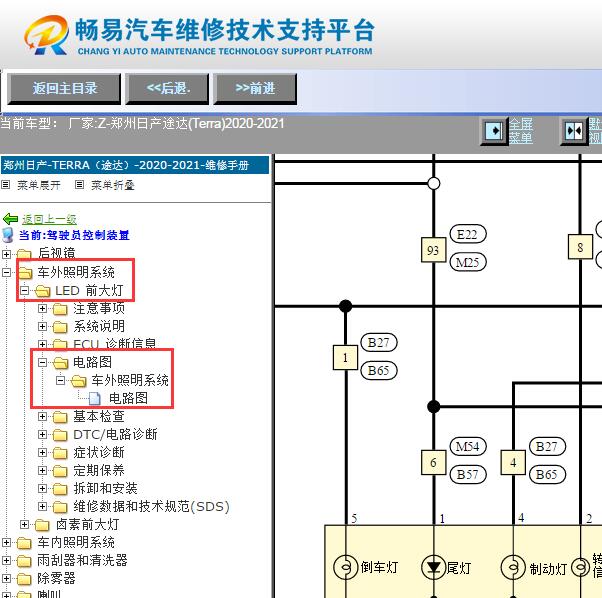Open the 全屏菜单 link
602x598 pixels.
coord(521,131)
